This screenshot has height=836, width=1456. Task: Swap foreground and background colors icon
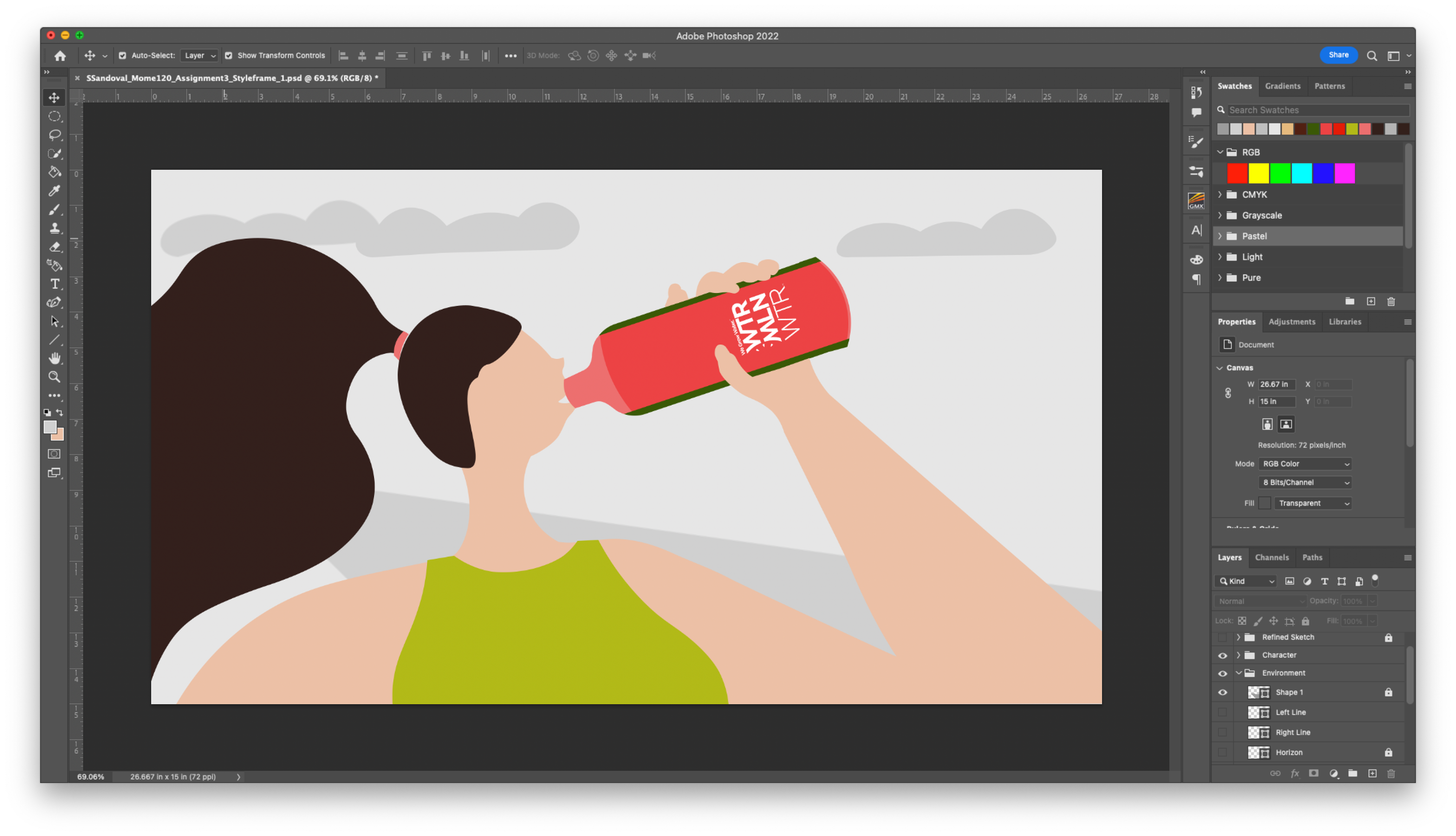point(60,412)
